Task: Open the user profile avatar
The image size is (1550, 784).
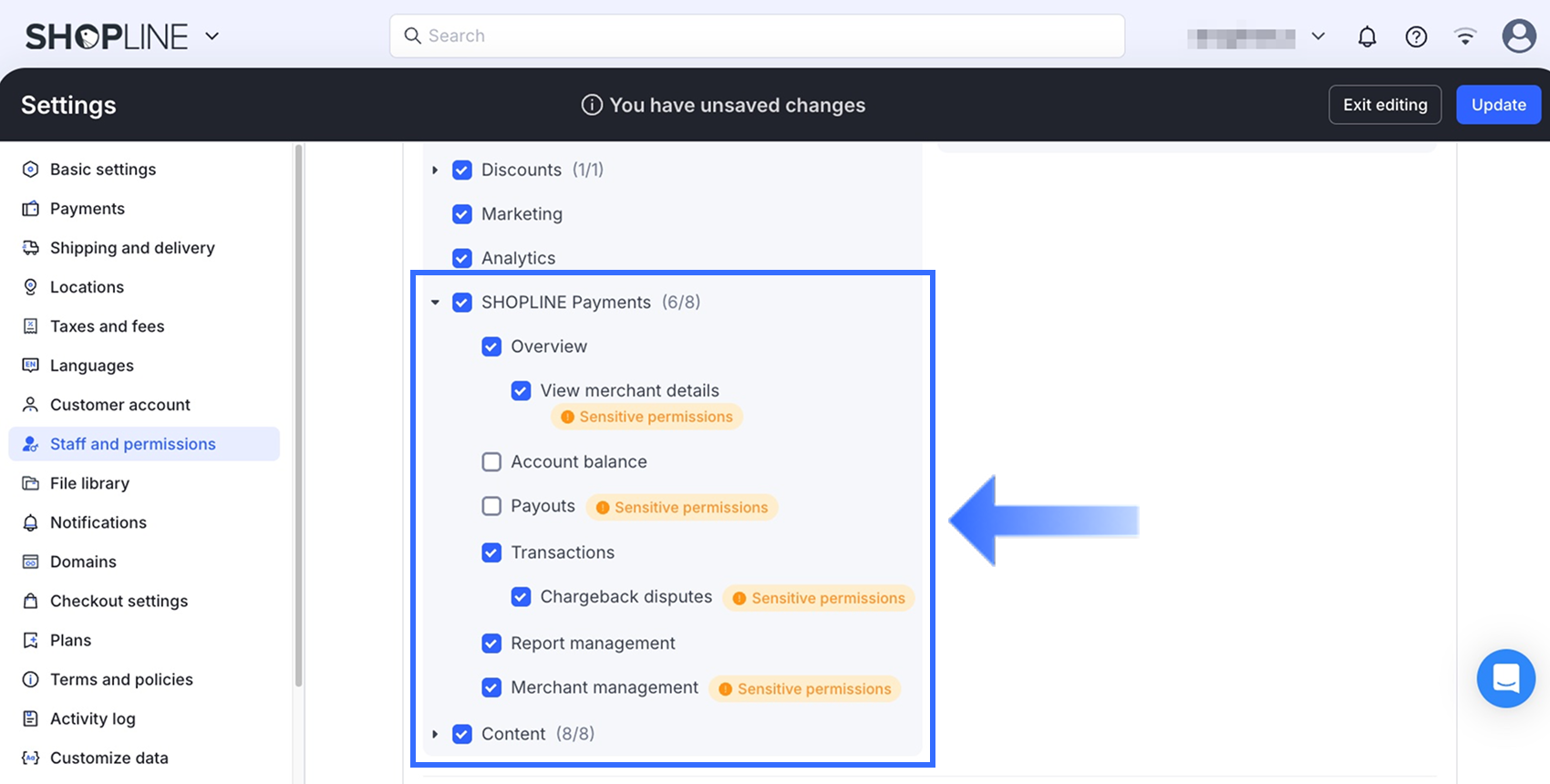Action: 1518,36
